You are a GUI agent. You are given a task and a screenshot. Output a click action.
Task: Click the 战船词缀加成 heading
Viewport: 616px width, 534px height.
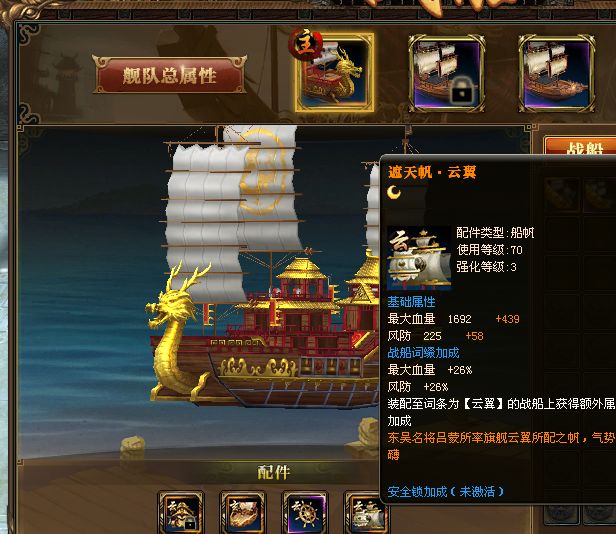pyautogui.click(x=423, y=352)
